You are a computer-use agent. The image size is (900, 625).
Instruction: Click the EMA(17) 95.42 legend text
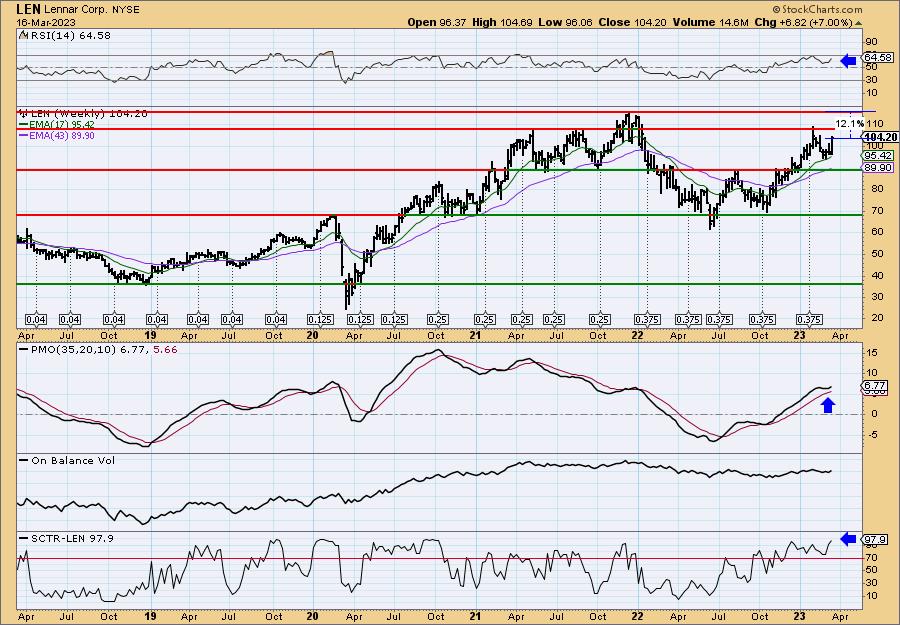click(61, 125)
